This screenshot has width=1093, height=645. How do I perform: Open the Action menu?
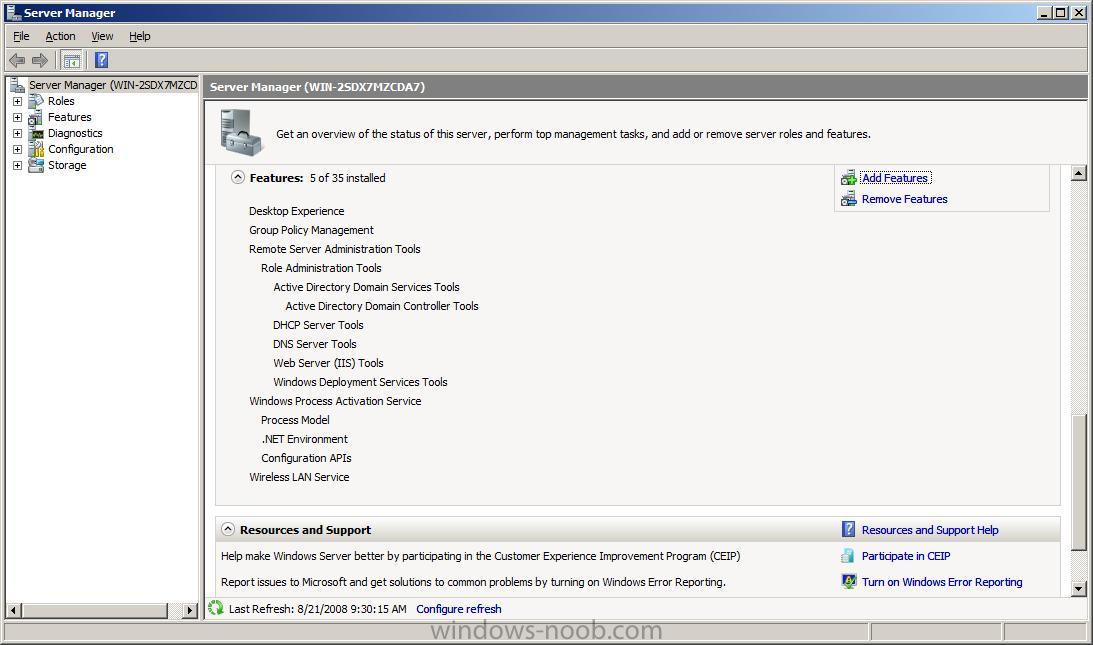[60, 36]
